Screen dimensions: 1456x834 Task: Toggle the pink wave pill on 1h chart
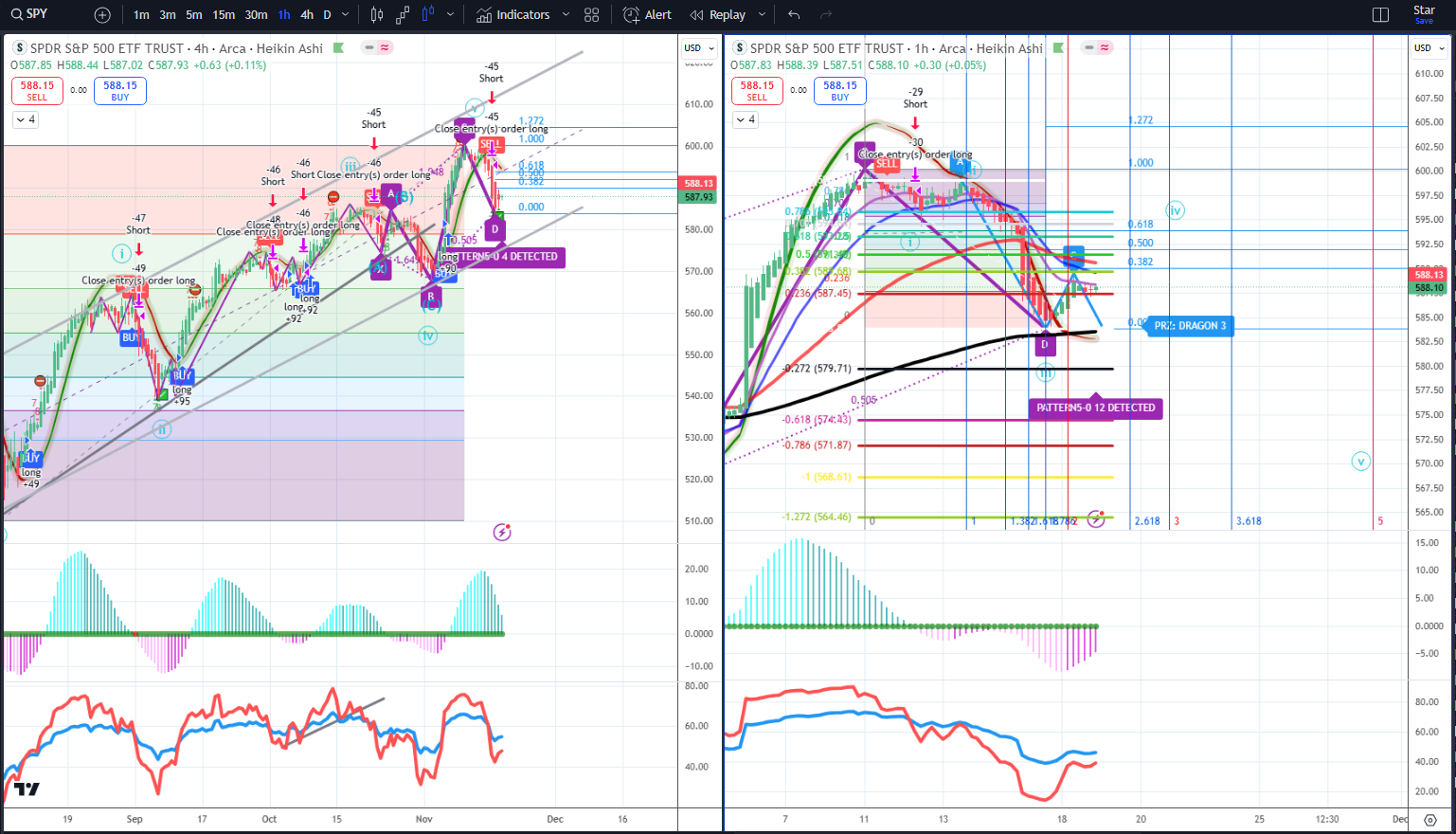(x=1105, y=47)
